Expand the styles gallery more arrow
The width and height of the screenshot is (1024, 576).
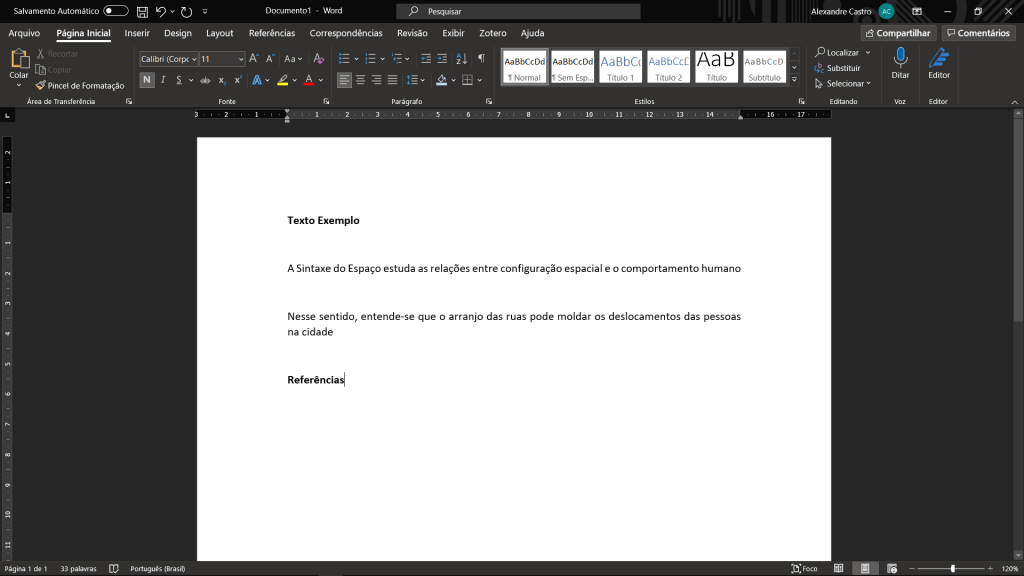794,79
